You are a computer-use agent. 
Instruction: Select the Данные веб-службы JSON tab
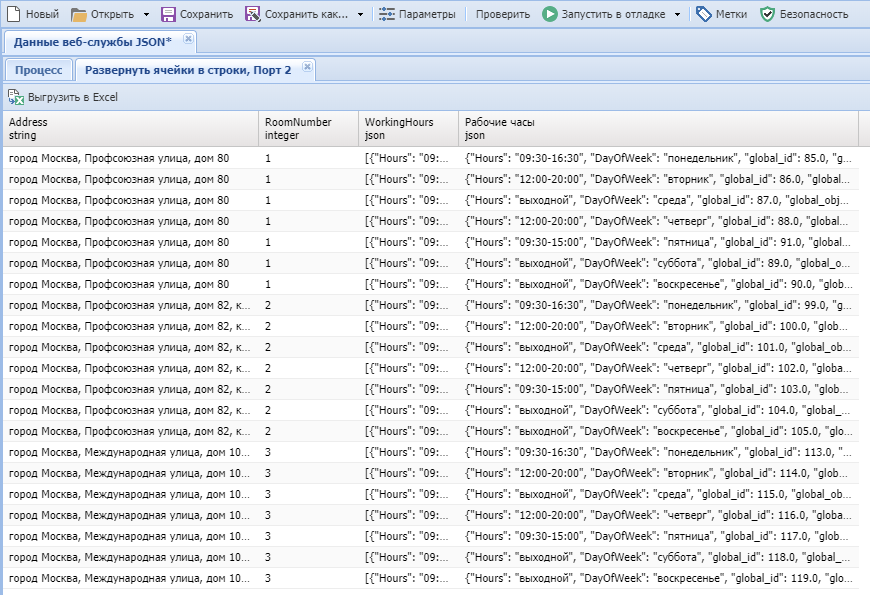pyautogui.click(x=92, y=42)
